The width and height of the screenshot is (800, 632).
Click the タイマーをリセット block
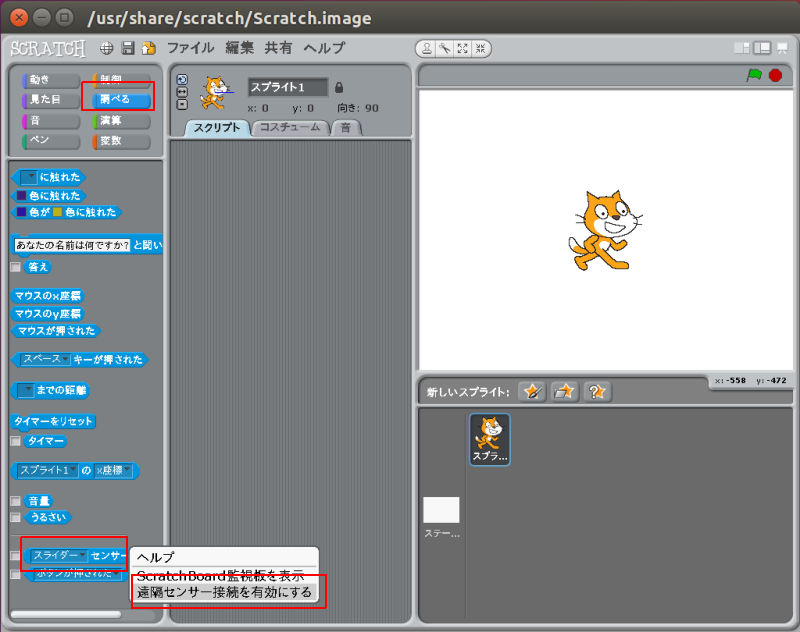53,421
